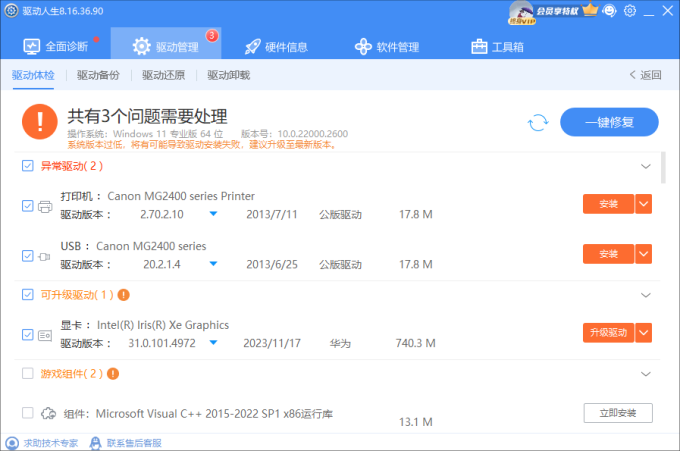Click the 一键修复 button

(x=609, y=122)
